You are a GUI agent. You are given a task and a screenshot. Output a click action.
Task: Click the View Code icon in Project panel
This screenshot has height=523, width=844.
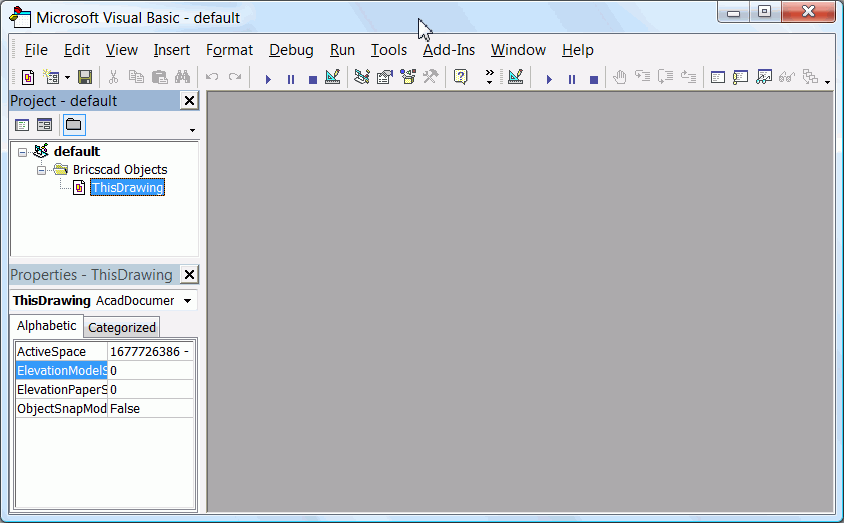22,125
